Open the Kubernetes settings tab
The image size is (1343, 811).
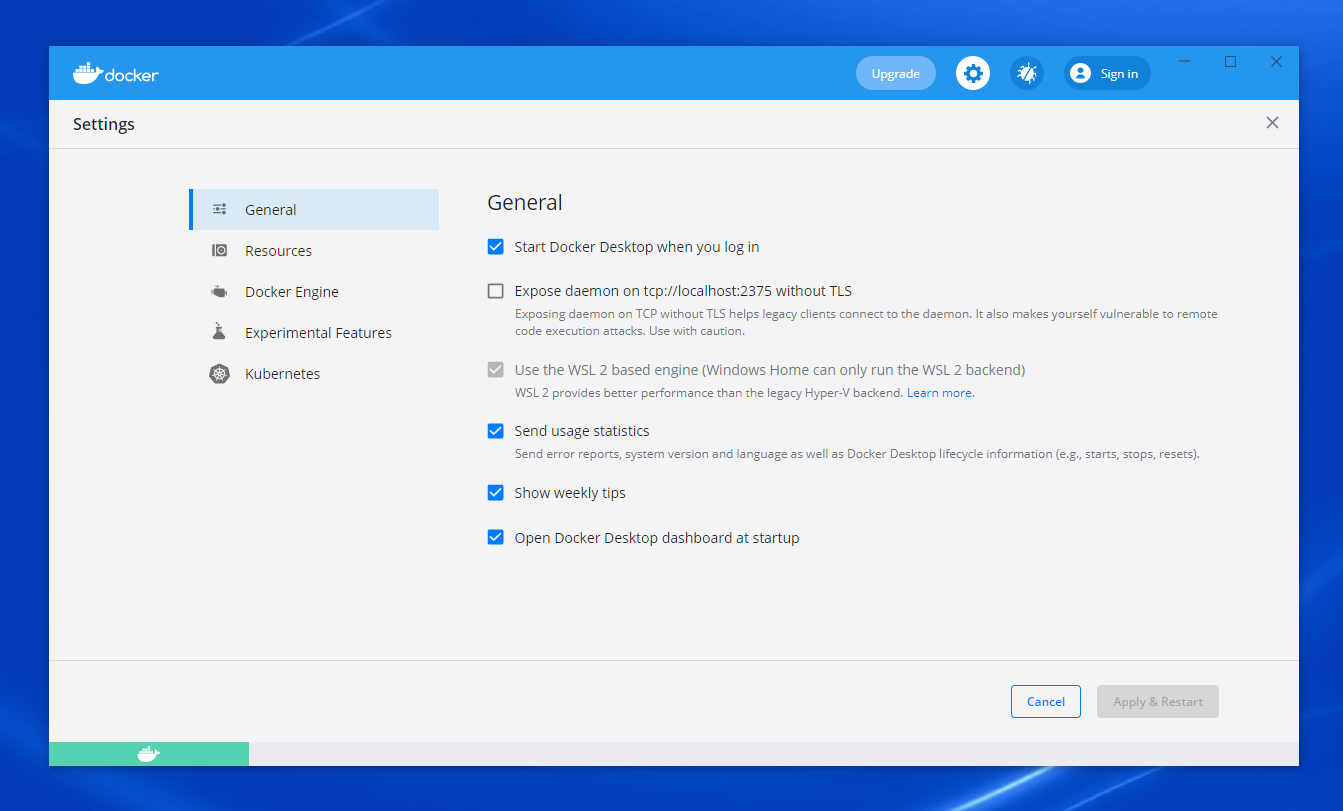(x=314, y=374)
